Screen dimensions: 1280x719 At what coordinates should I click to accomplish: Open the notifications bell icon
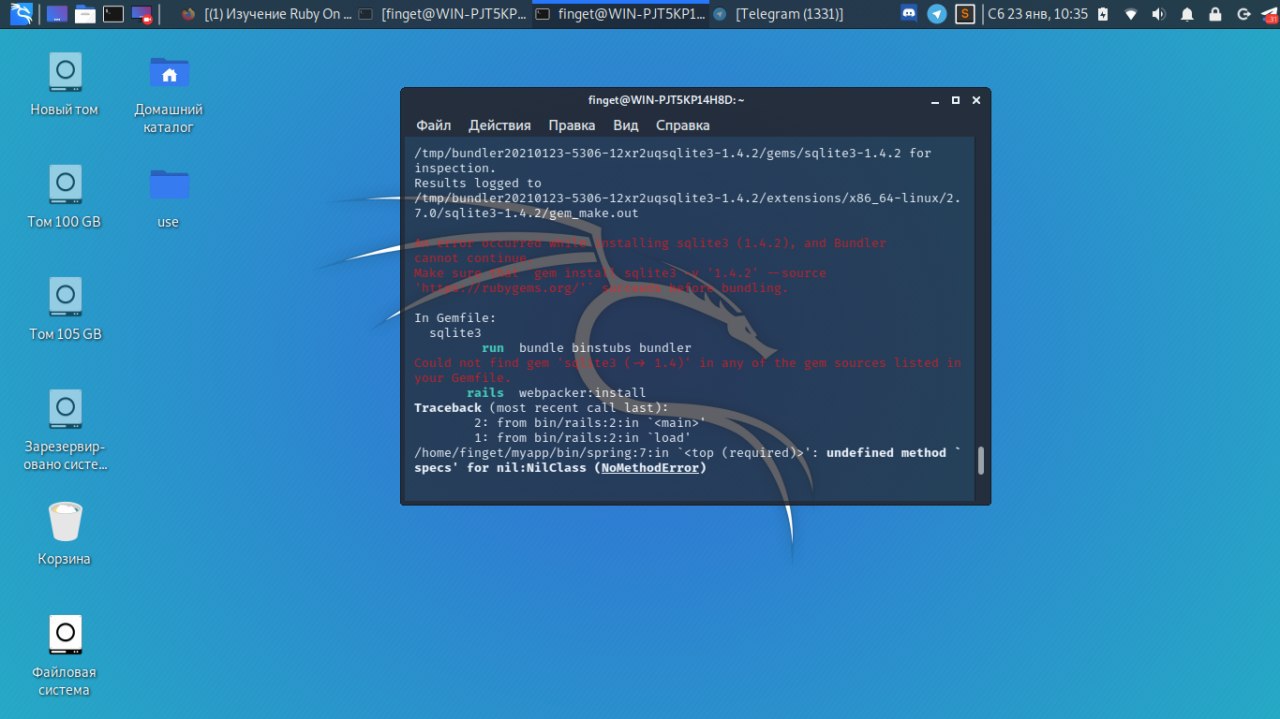pyautogui.click(x=1187, y=14)
